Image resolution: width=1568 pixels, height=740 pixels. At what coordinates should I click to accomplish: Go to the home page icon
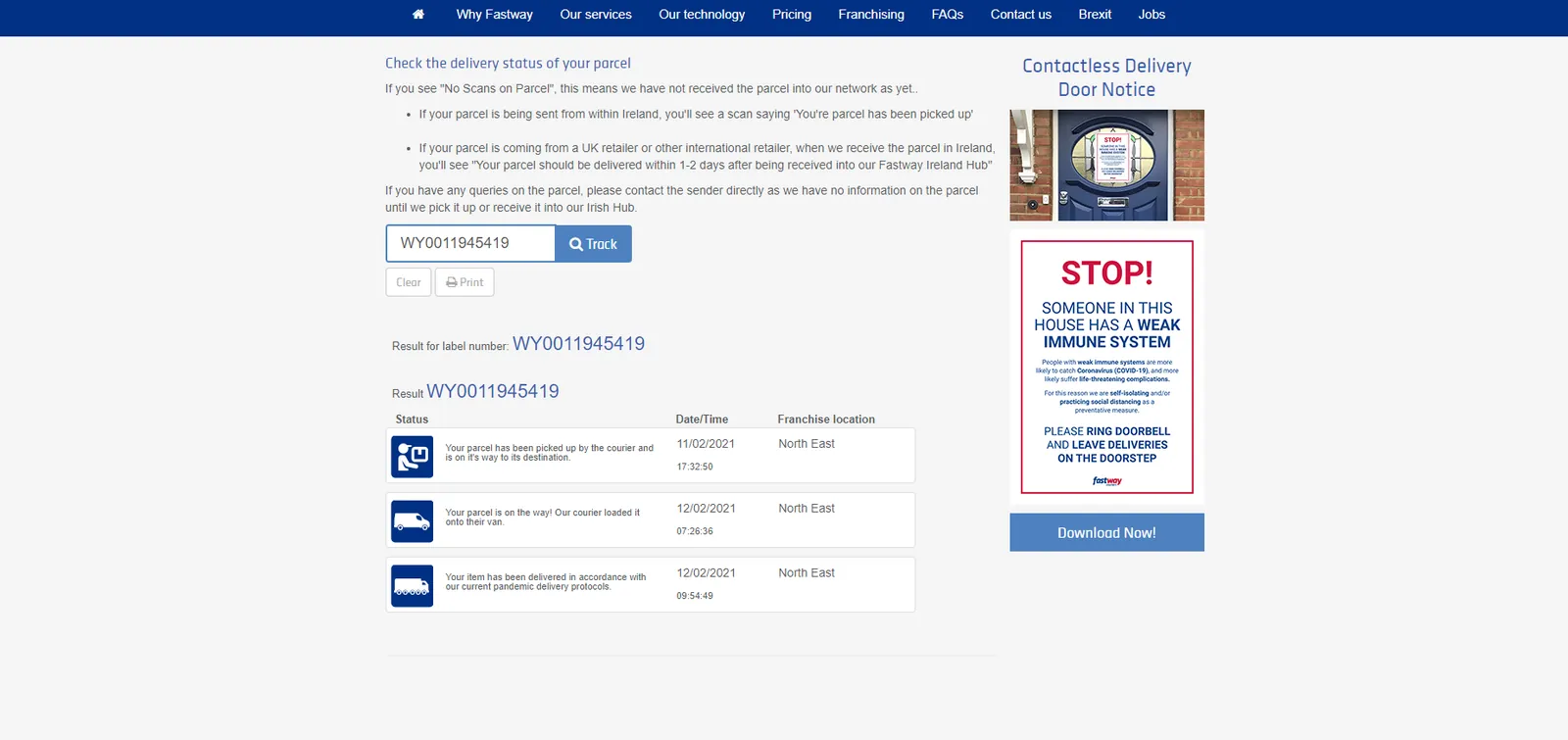[418, 15]
